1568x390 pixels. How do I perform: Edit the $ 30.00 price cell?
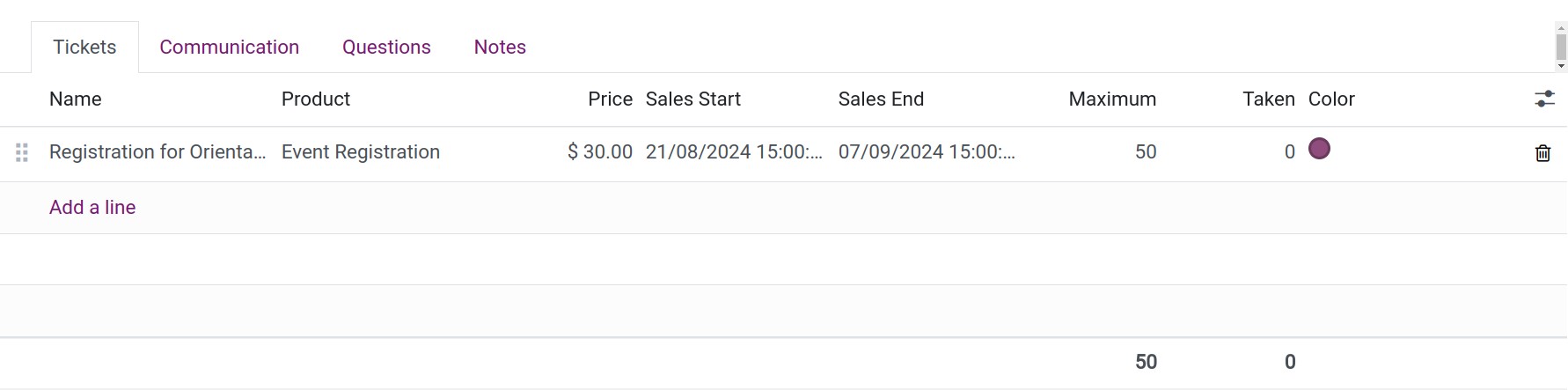[x=600, y=151]
